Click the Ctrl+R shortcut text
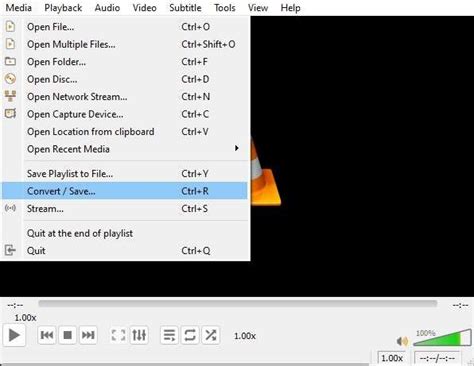The image size is (474, 366). click(195, 191)
